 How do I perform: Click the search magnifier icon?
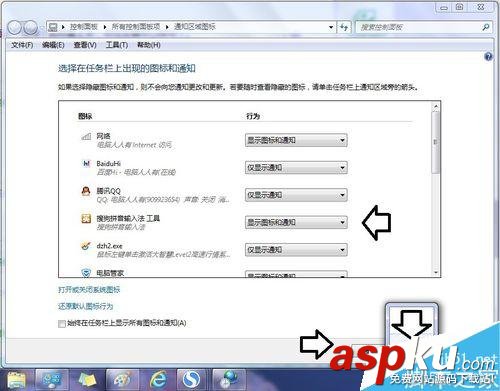coord(486,27)
